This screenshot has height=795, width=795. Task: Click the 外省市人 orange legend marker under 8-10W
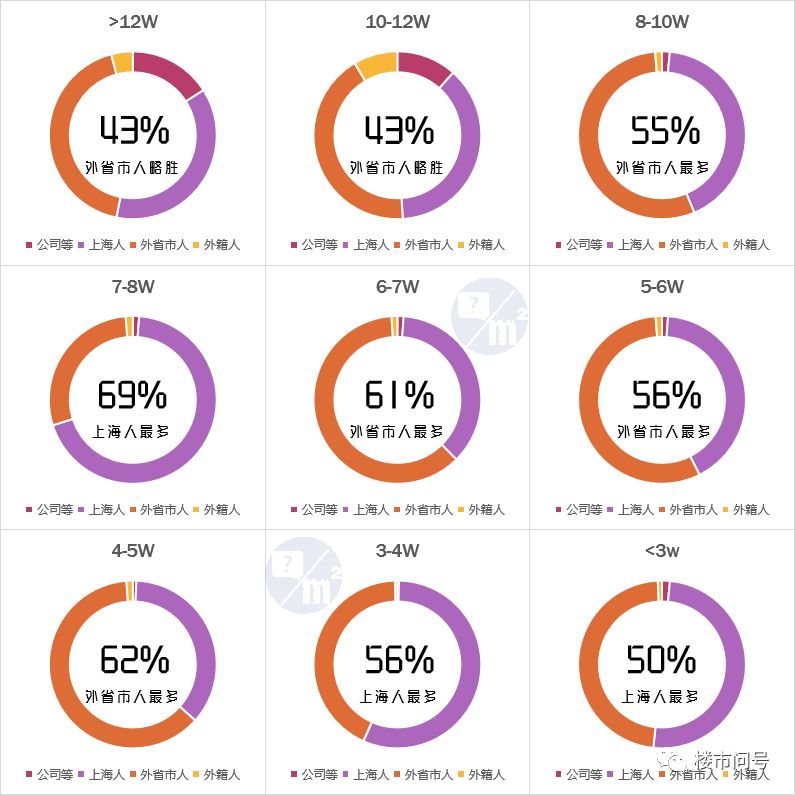(662, 245)
